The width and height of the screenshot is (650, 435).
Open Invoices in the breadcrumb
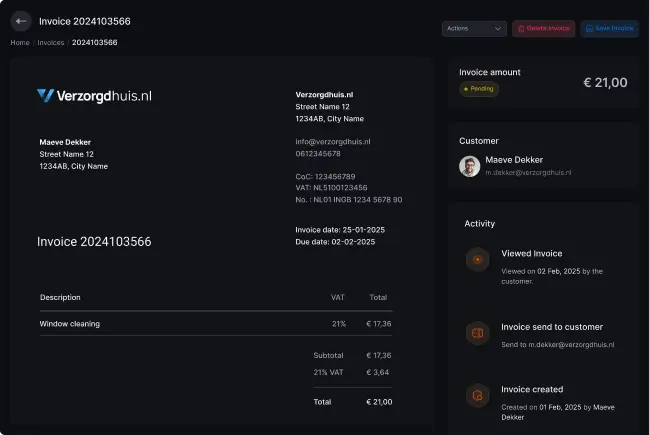coord(51,43)
